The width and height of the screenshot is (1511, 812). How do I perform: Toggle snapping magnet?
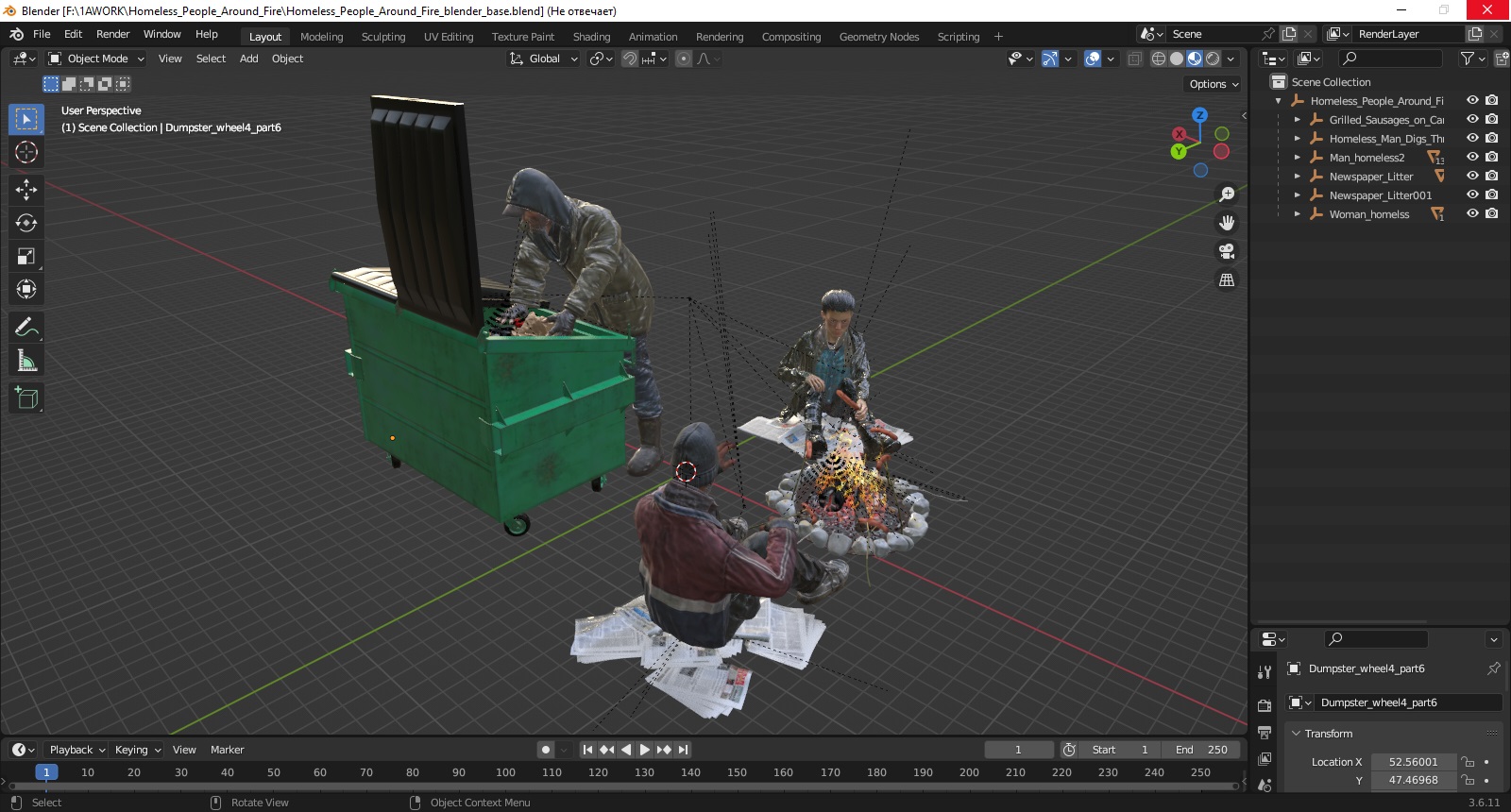tap(630, 59)
